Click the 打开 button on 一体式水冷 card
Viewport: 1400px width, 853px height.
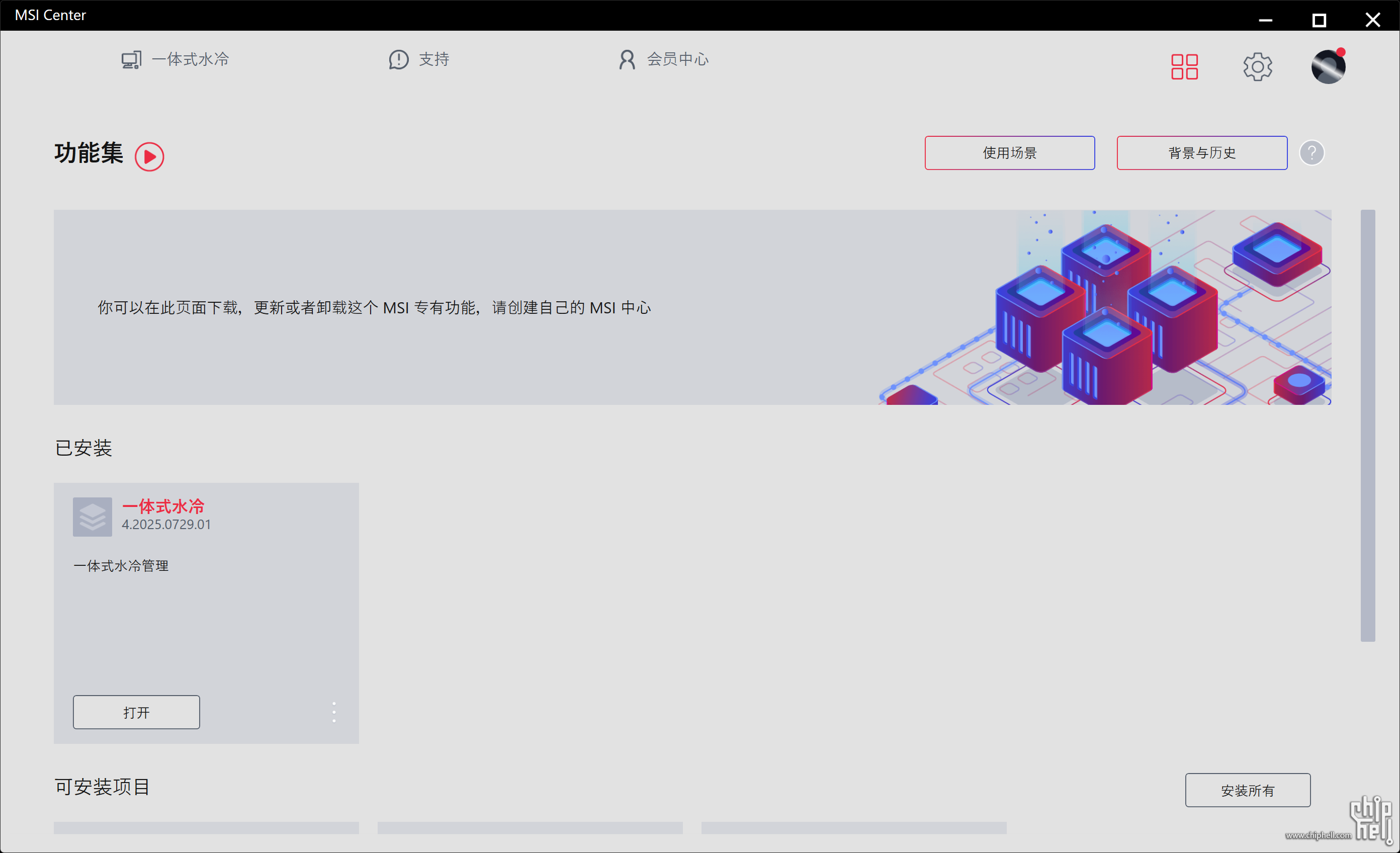[x=136, y=712]
